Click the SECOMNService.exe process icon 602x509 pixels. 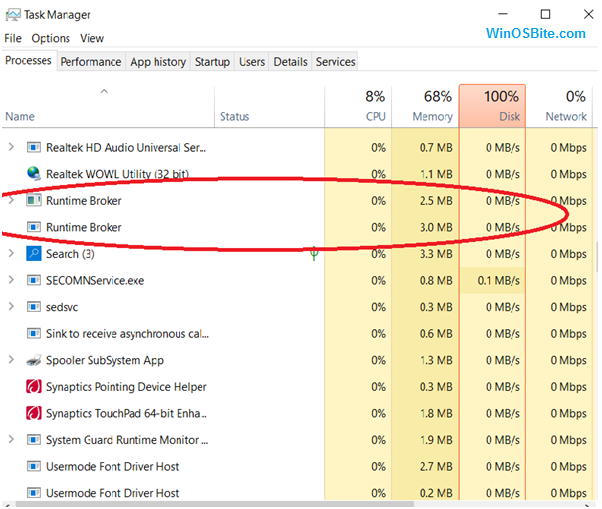[34, 280]
